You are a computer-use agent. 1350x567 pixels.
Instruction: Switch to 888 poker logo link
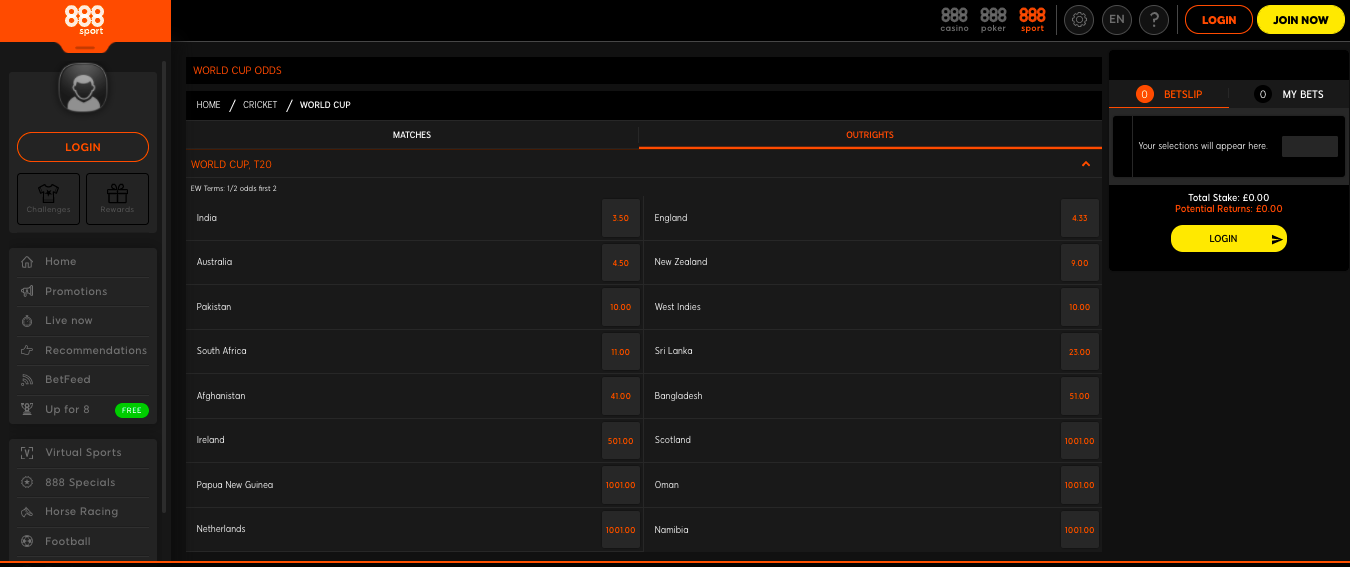point(993,19)
